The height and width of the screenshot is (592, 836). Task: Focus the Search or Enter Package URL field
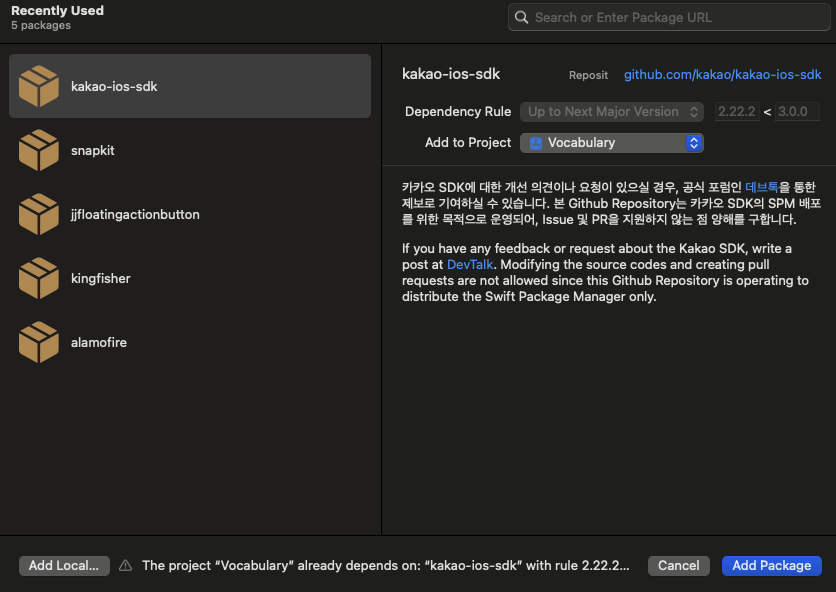(x=669, y=18)
